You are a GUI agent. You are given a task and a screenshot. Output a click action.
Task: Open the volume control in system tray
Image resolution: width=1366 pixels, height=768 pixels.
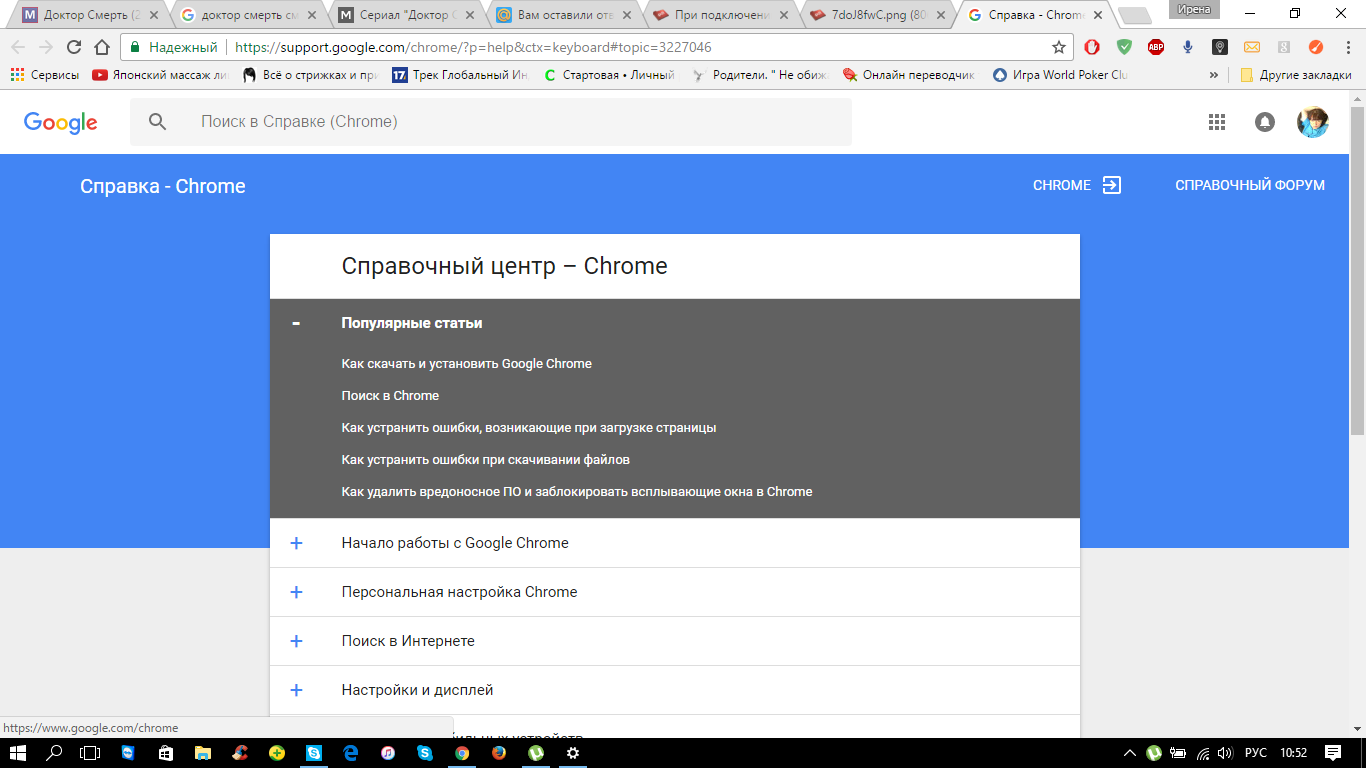pos(1226,752)
